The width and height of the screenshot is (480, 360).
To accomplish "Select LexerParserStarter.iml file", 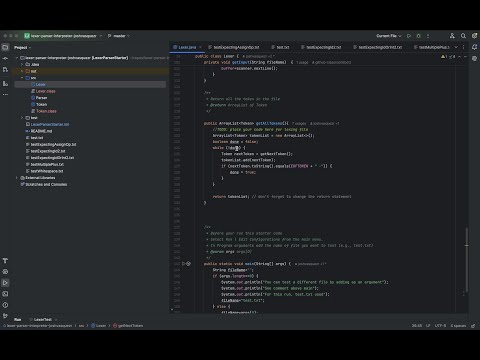I will [x=48, y=124].
